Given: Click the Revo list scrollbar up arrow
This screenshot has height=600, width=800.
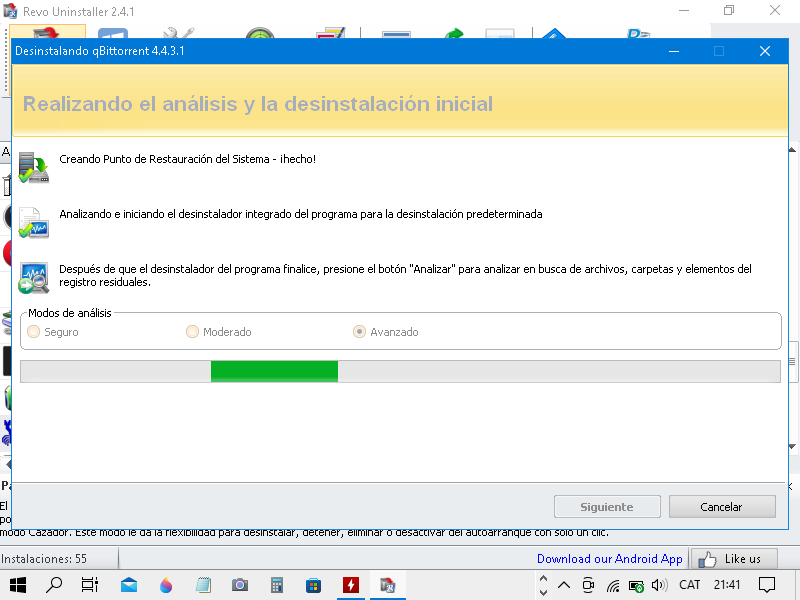Looking at the screenshot, I should coord(792,149).
